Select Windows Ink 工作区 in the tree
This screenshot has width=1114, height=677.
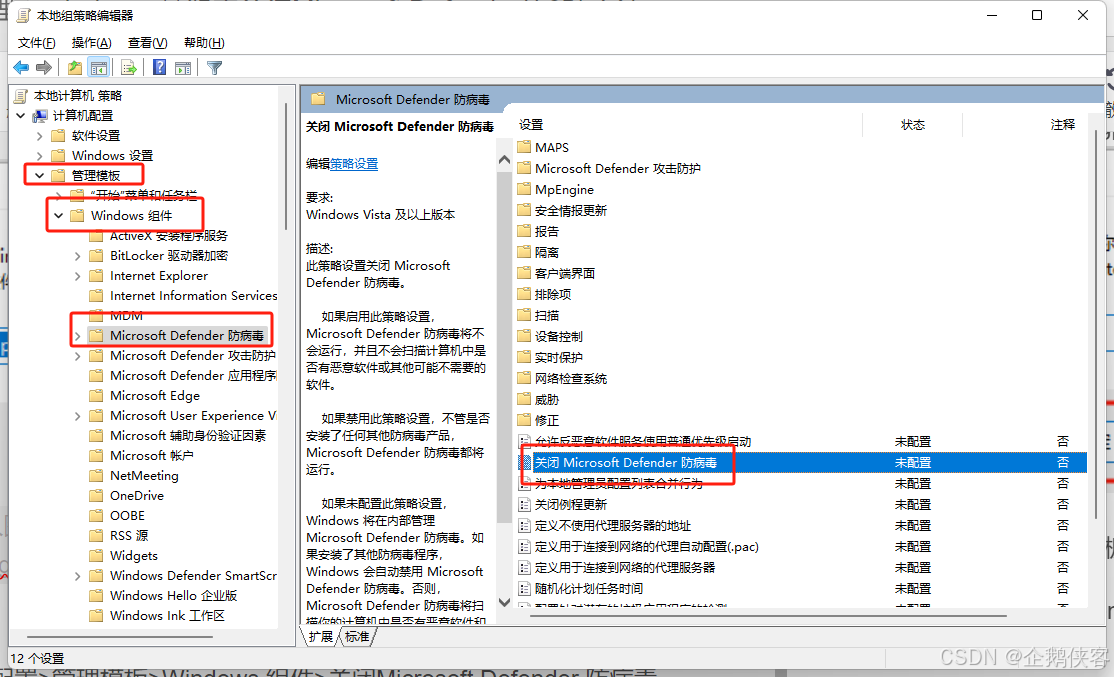coord(167,615)
